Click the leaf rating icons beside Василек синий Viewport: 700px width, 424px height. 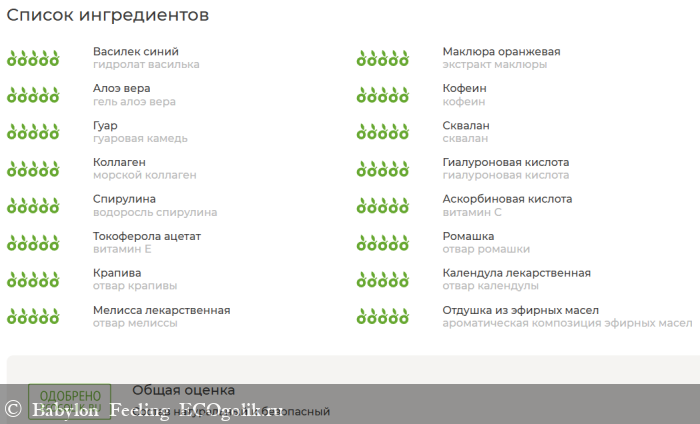coord(33,58)
